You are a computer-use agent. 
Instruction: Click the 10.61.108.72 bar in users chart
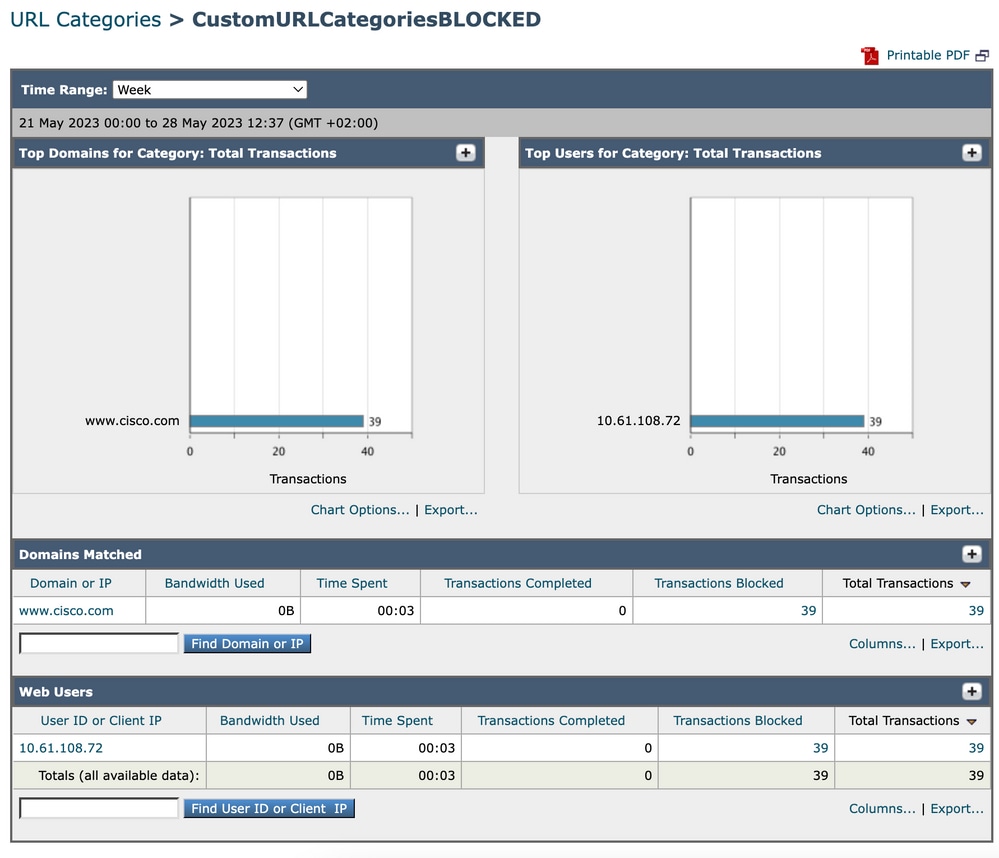coord(777,421)
